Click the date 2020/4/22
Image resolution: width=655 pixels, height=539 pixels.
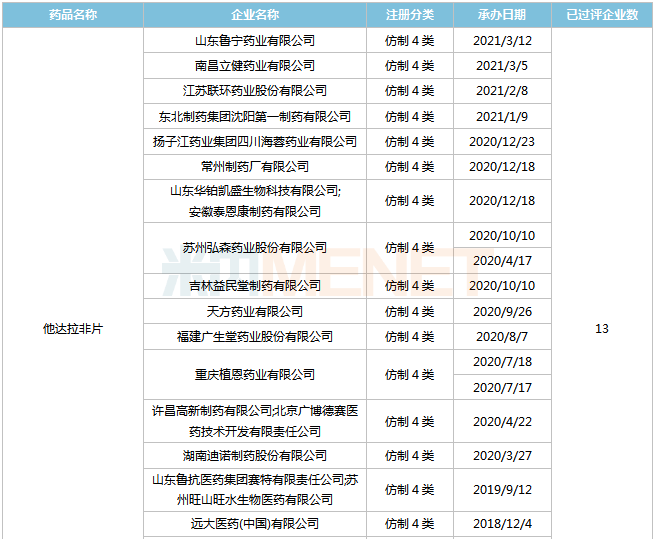coord(502,422)
